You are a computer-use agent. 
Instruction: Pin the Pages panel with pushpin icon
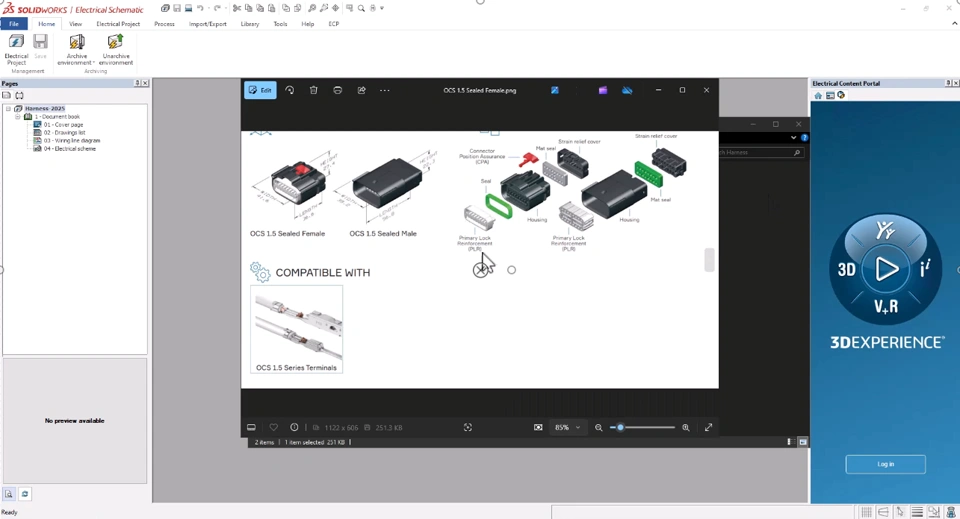click(x=137, y=83)
